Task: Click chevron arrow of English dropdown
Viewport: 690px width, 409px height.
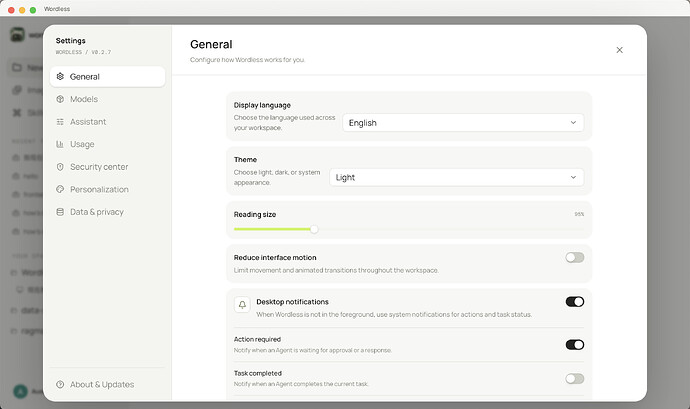Action: pyautogui.click(x=573, y=123)
